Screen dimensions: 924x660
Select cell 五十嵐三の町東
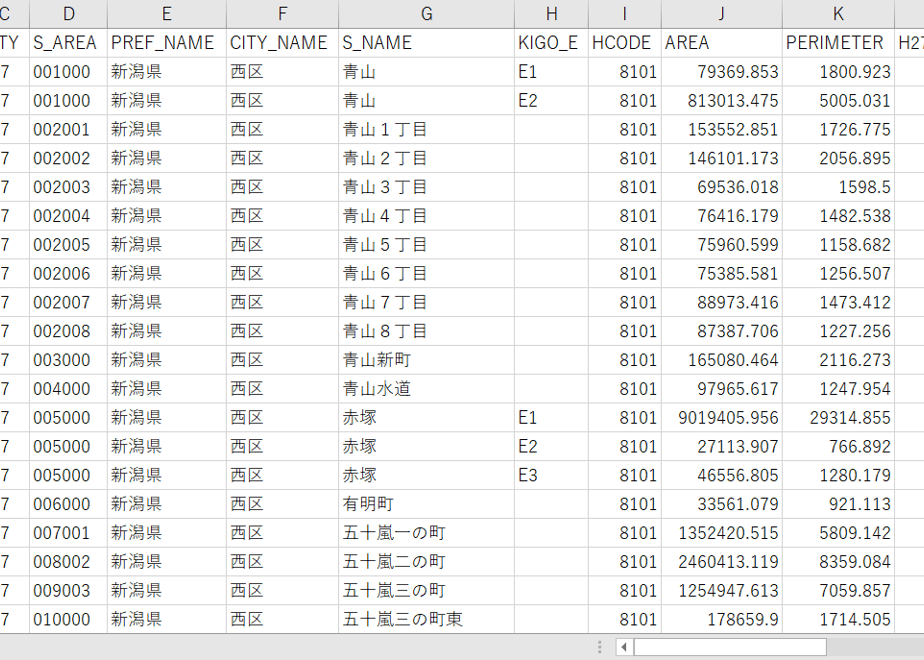[x=427, y=620]
